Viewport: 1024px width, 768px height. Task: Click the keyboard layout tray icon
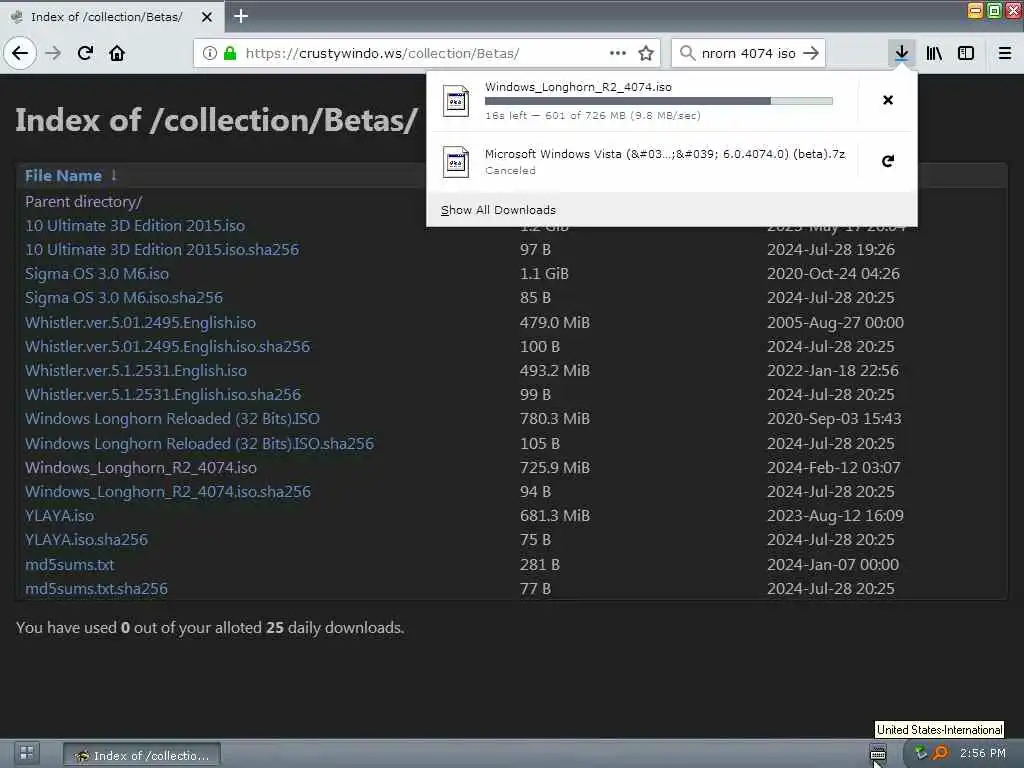[878, 754]
